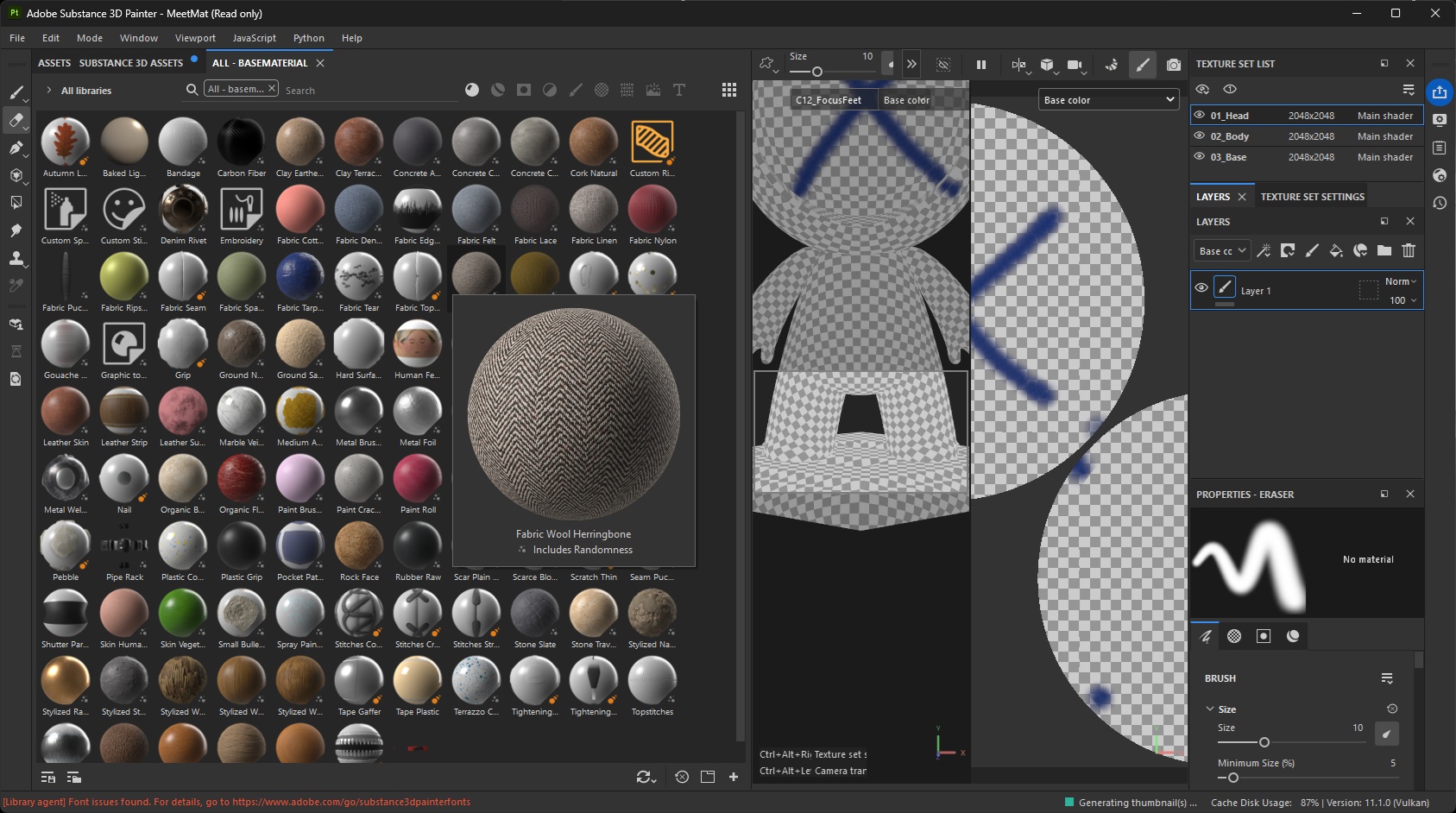Add a fill layer in Layers panel
Screen dimensions: 1456x813
[1335, 251]
